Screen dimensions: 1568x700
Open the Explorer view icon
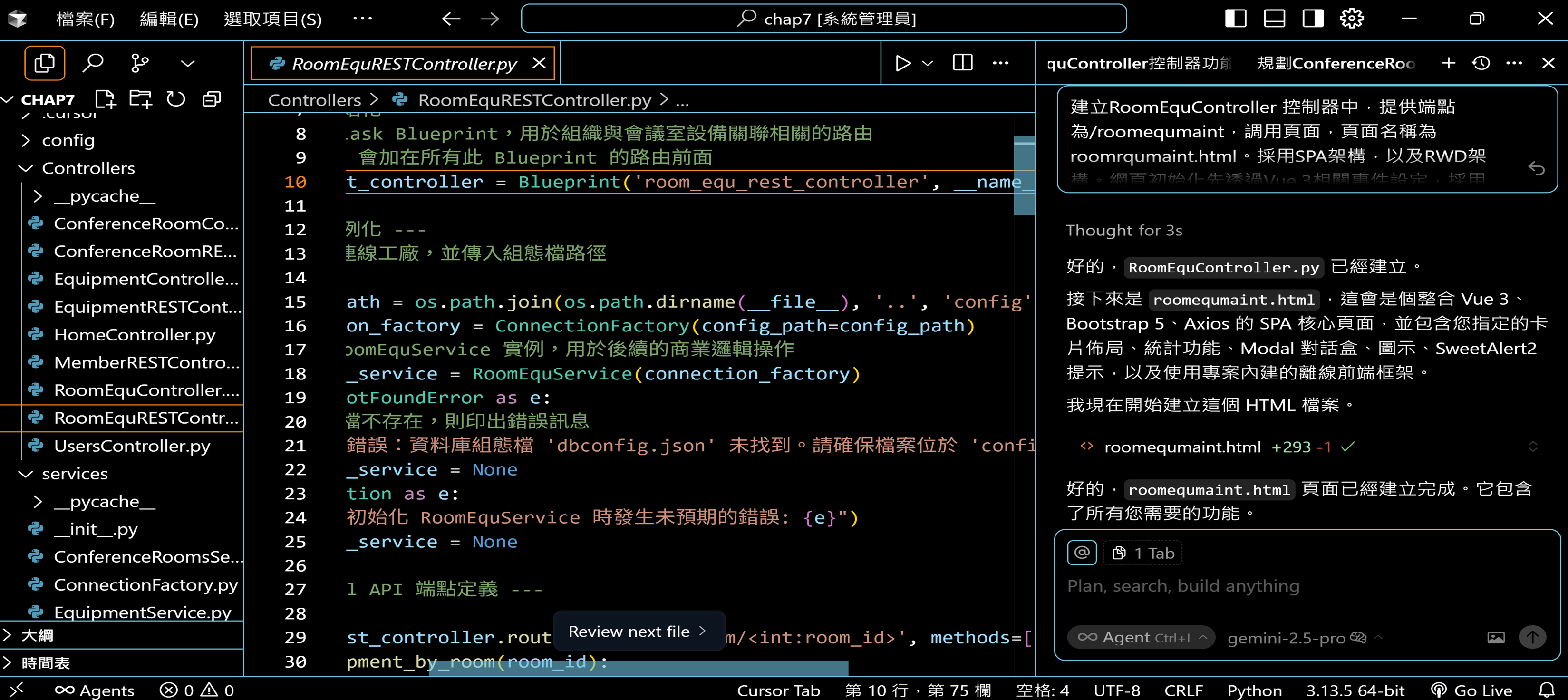click(x=44, y=63)
